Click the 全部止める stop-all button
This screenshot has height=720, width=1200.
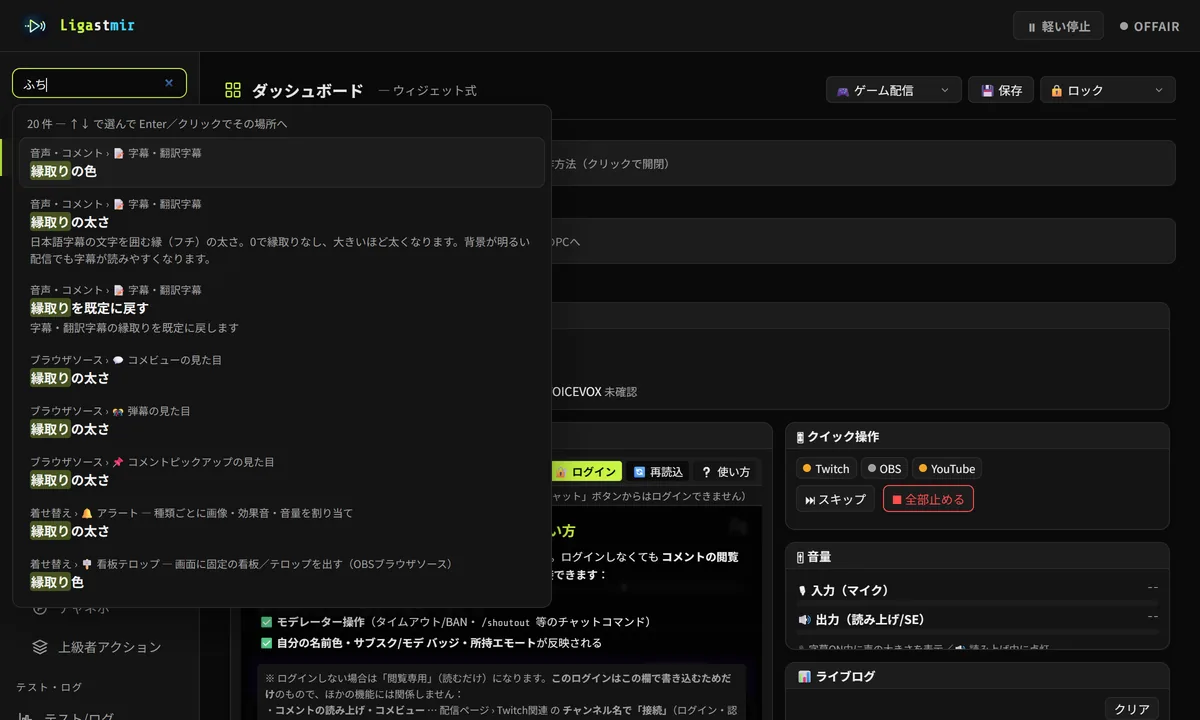click(928, 499)
